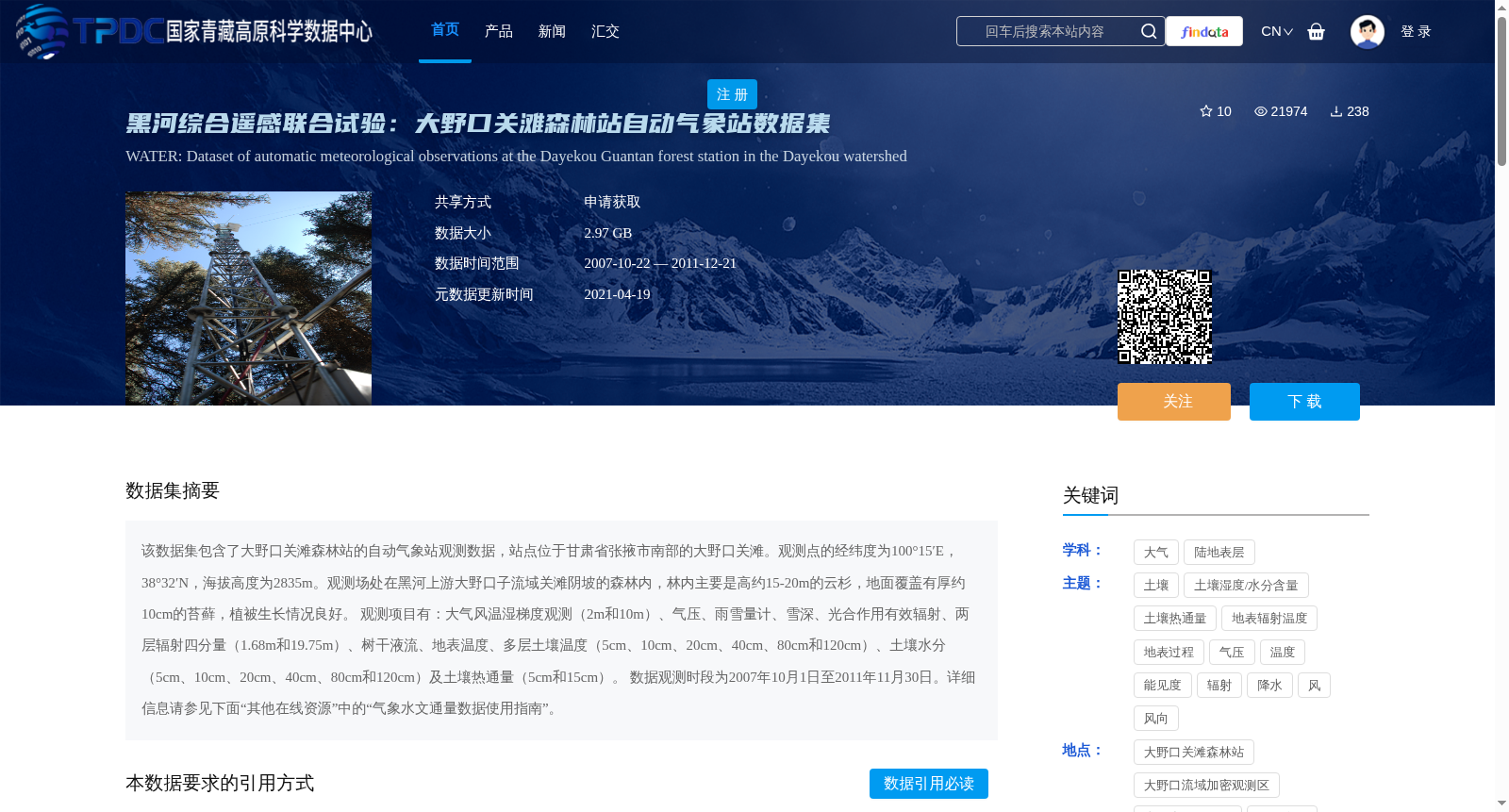Select the 地表辐射温度 keyword tag
Screen dimensions: 1509x812
tap(1269, 619)
